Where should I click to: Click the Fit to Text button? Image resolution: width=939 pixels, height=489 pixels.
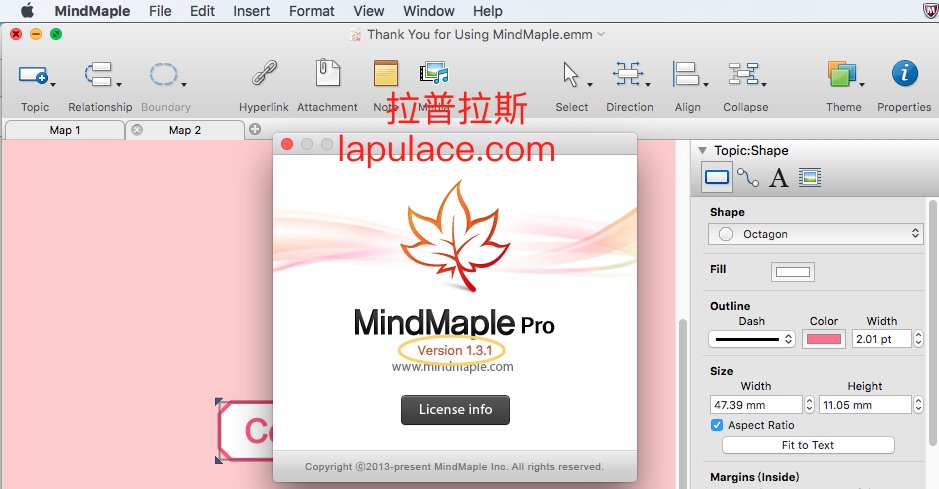click(x=808, y=445)
